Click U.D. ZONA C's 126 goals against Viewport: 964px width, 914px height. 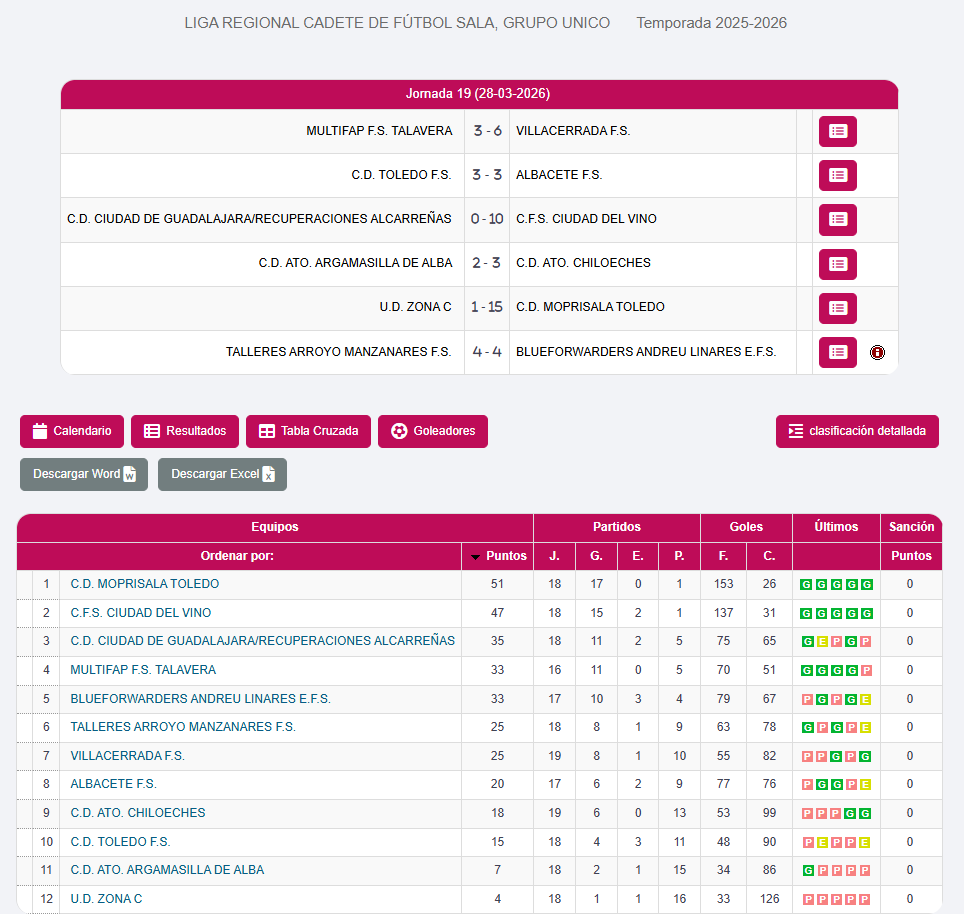click(769, 899)
